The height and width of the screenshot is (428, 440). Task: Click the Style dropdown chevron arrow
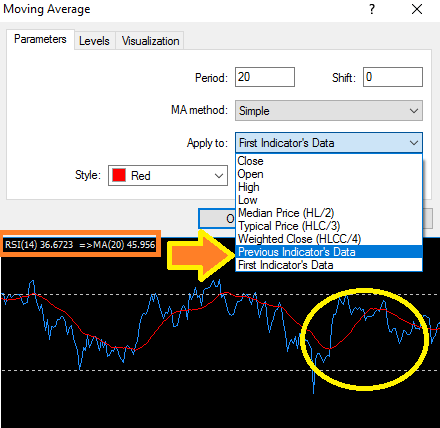pyautogui.click(x=219, y=176)
